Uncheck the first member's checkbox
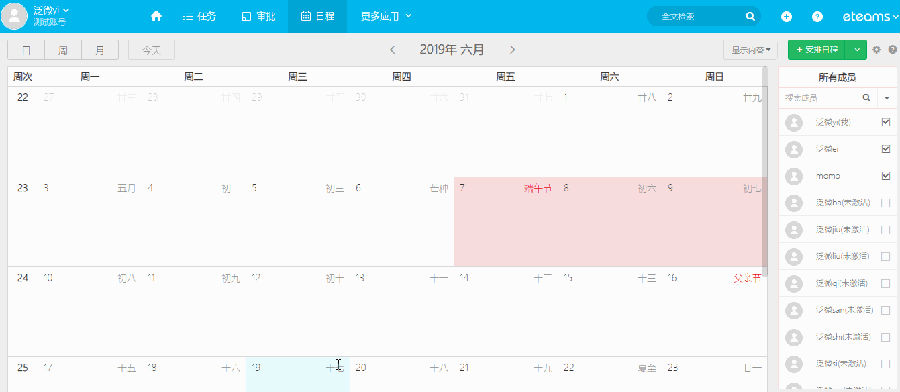Screen dimensions: 900x392 [x=885, y=122]
